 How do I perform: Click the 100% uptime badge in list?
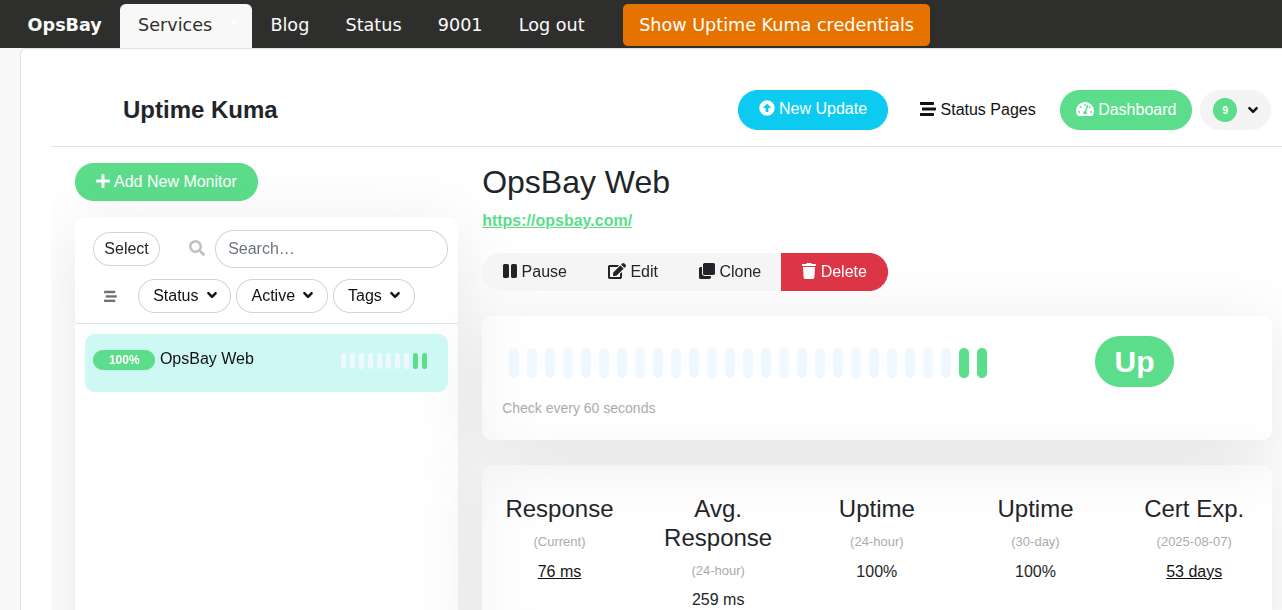coord(124,360)
